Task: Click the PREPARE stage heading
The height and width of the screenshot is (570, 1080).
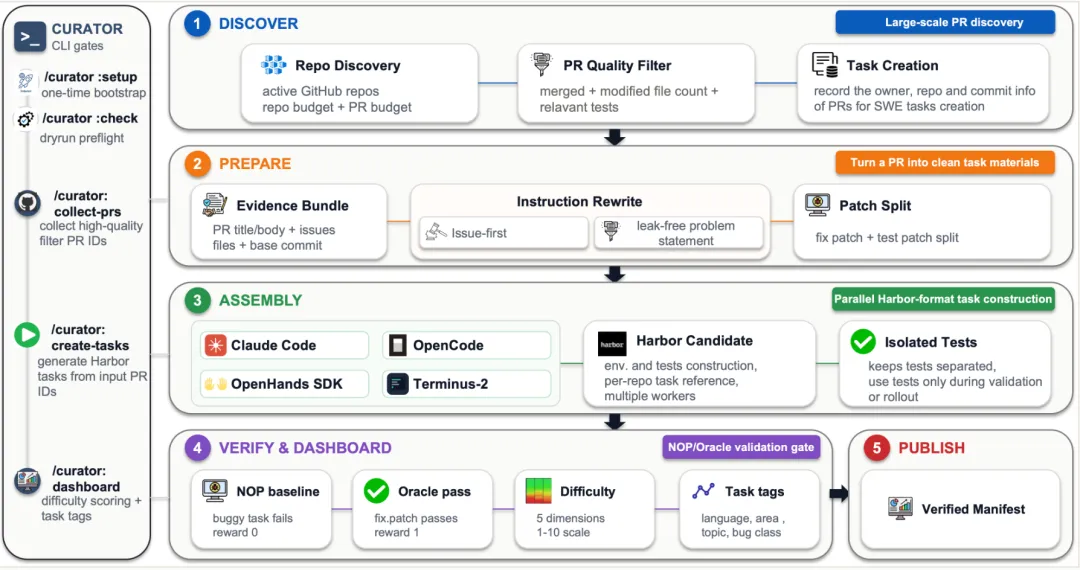Action: point(255,164)
